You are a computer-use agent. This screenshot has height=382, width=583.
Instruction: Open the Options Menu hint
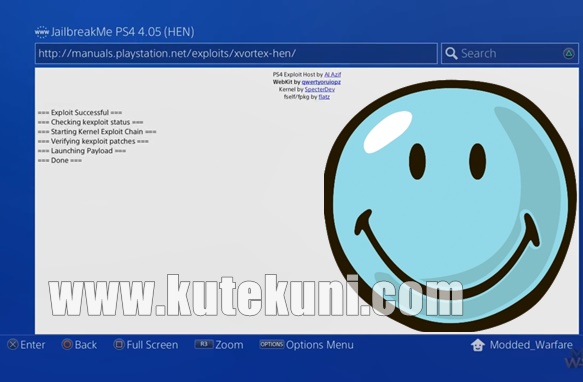click(x=306, y=345)
